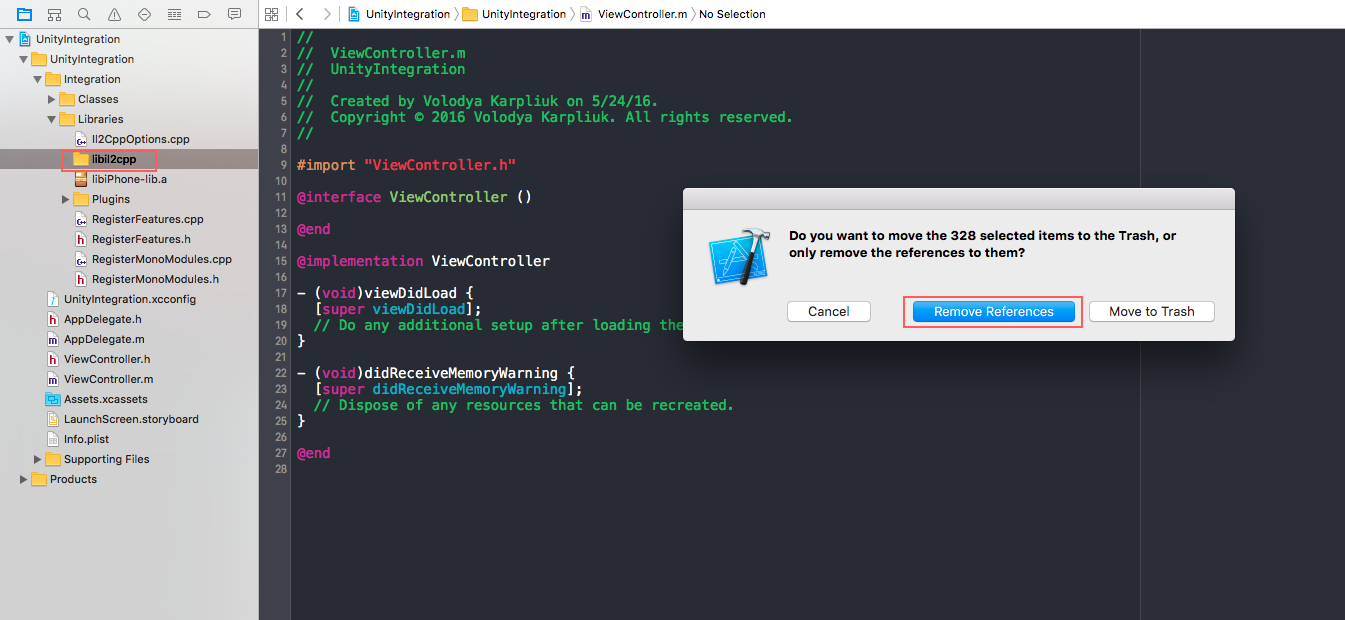Select AppDelegate.m in the file tree
Screen dimensions: 1345x620
102,339
